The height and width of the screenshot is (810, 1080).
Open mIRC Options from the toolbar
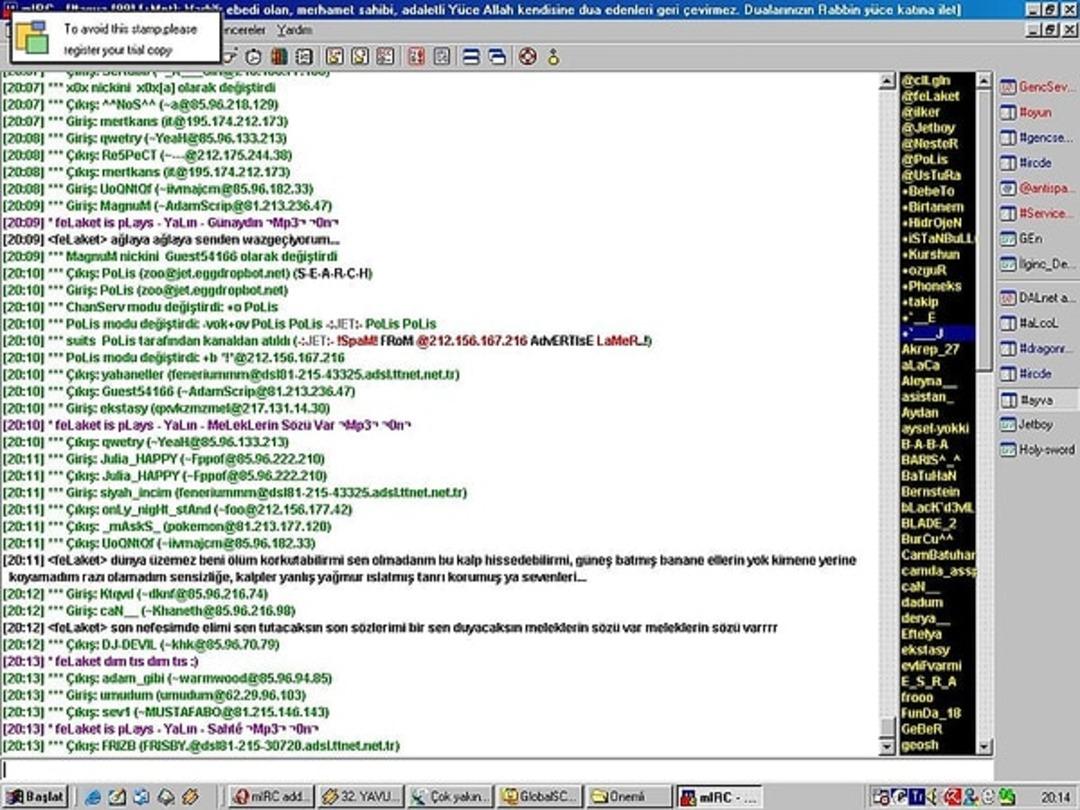coord(253,57)
